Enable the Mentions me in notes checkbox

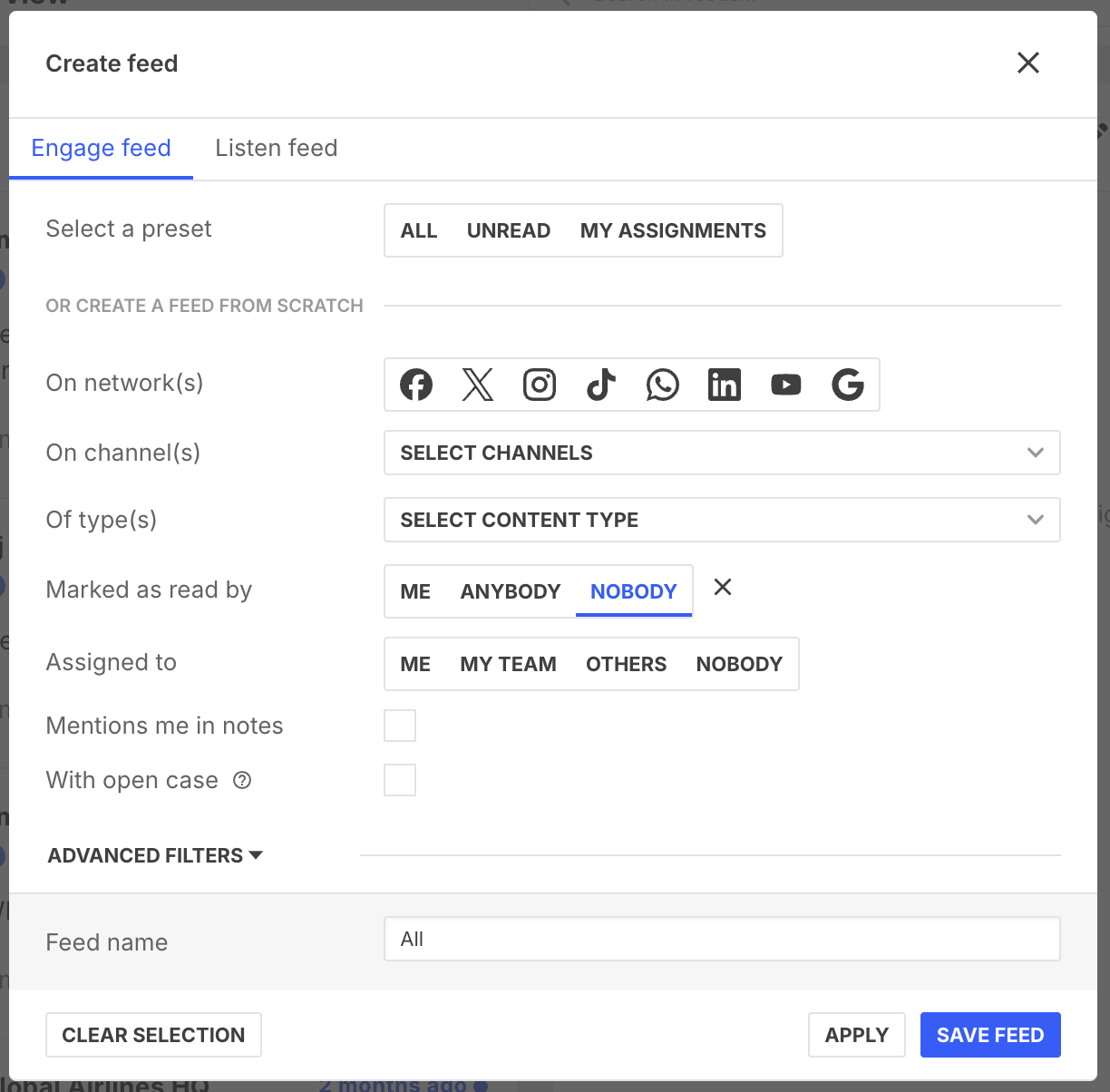click(x=399, y=725)
